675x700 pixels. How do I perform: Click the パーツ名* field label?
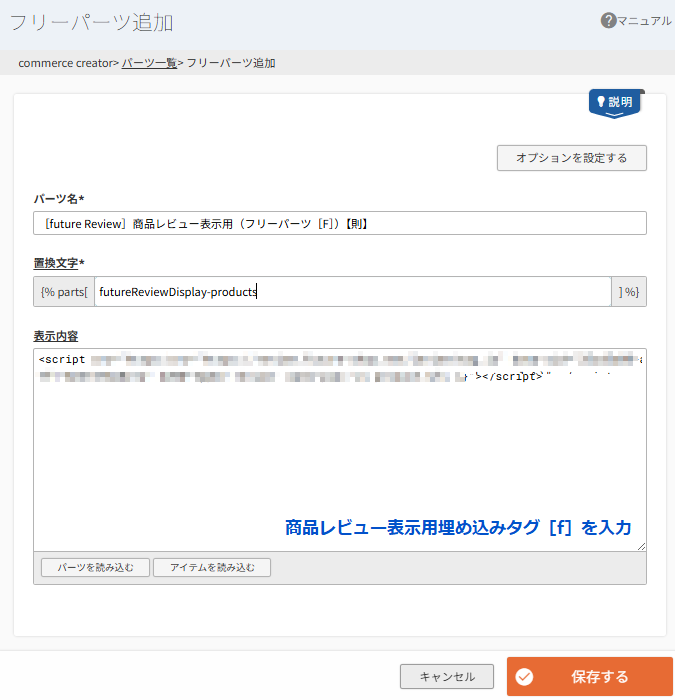59,199
